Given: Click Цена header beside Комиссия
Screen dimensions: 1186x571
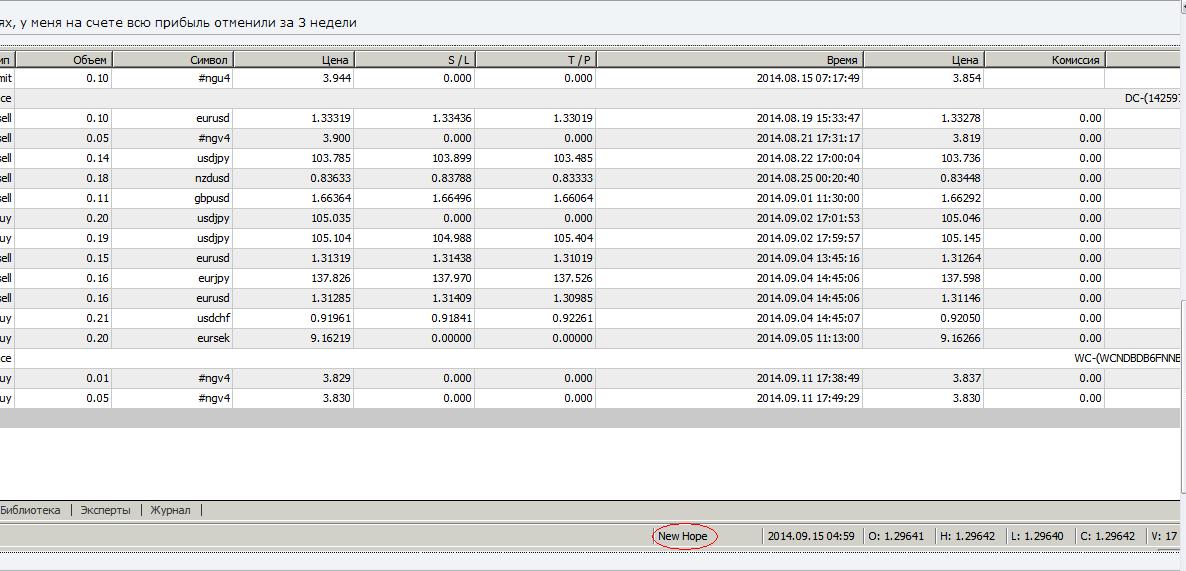Looking at the screenshot, I should pos(924,60).
